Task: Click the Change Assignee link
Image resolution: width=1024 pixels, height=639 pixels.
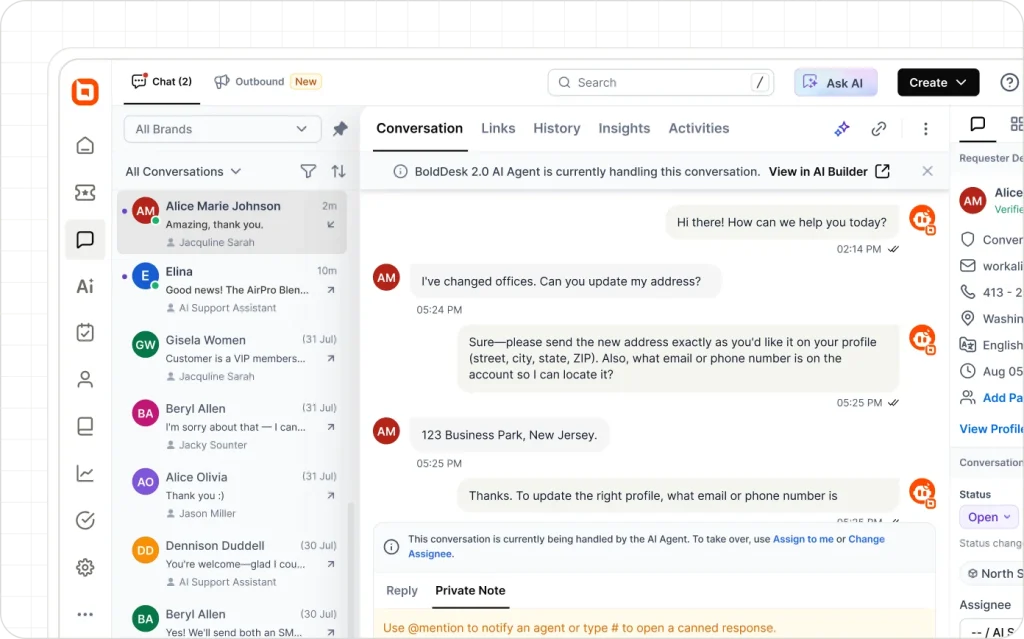Action: (x=647, y=546)
